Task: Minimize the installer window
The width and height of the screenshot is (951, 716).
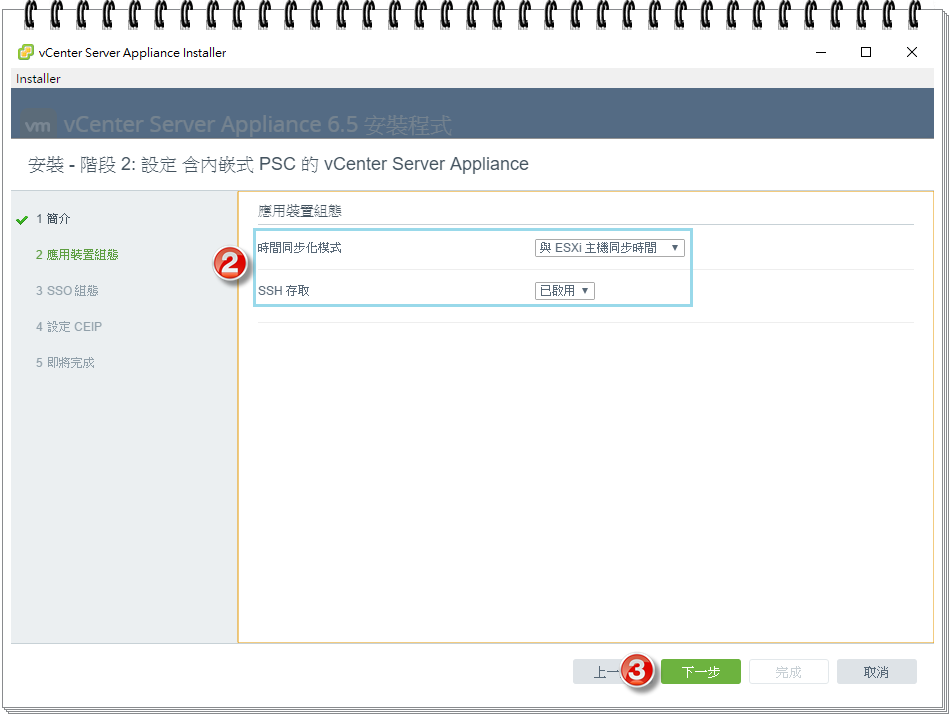Action: [821, 52]
